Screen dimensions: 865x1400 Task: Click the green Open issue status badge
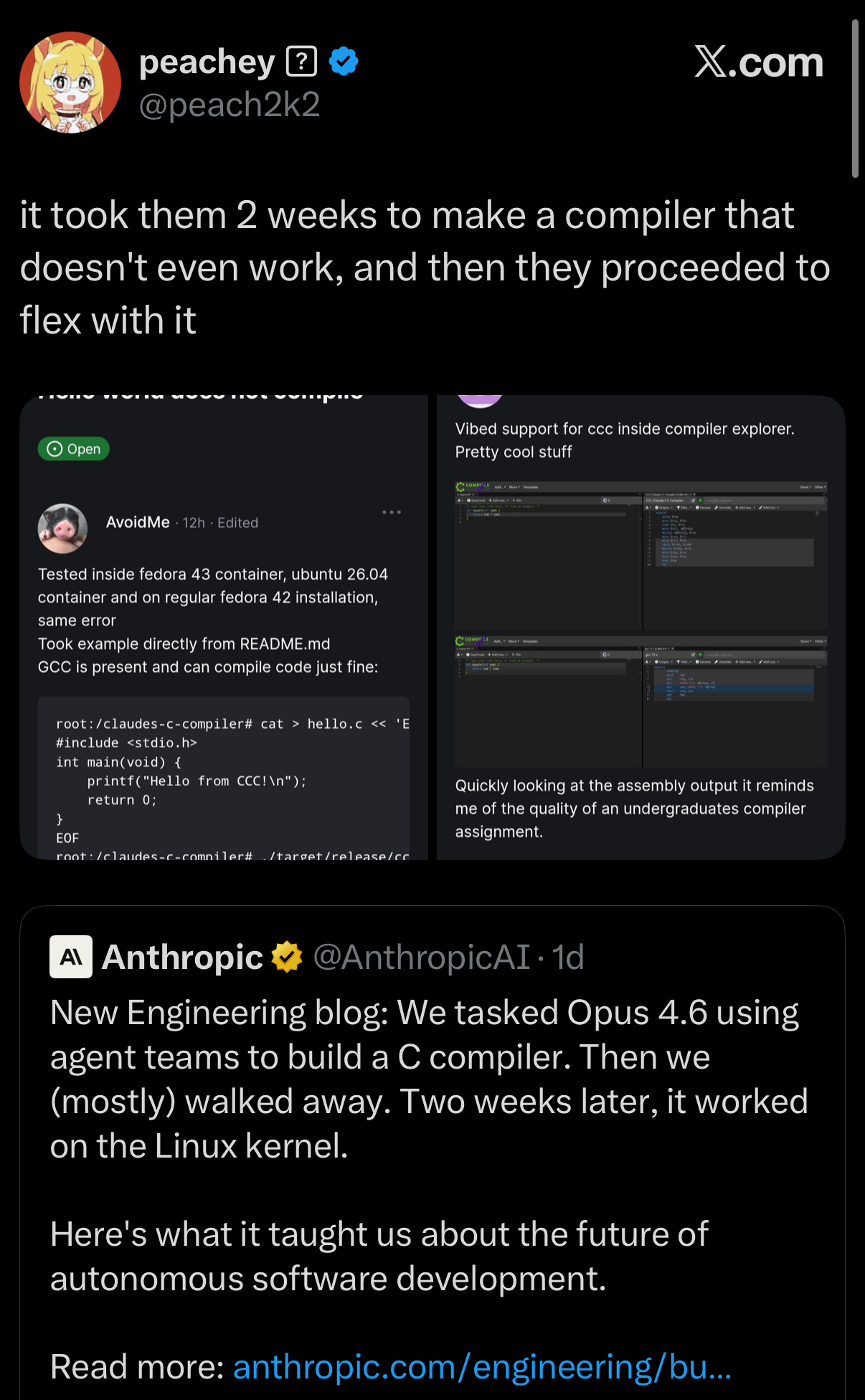[x=74, y=449]
